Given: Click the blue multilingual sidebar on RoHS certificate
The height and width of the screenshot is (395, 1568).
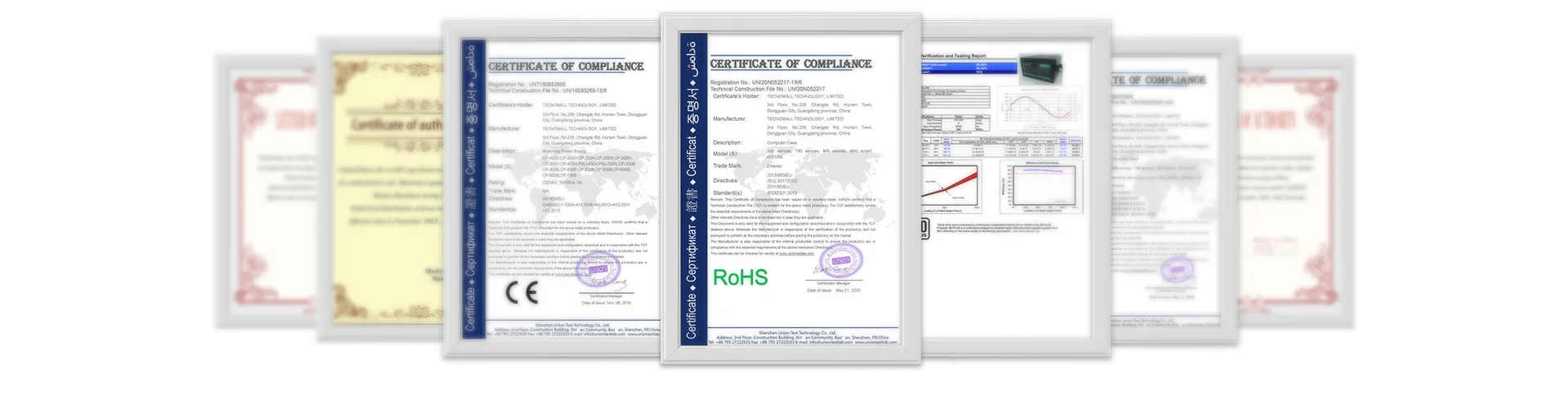Looking at the screenshot, I should 693,189.
